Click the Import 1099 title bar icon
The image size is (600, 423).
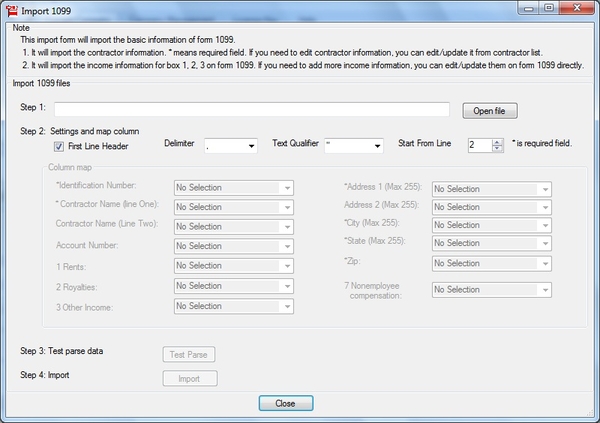(11, 9)
